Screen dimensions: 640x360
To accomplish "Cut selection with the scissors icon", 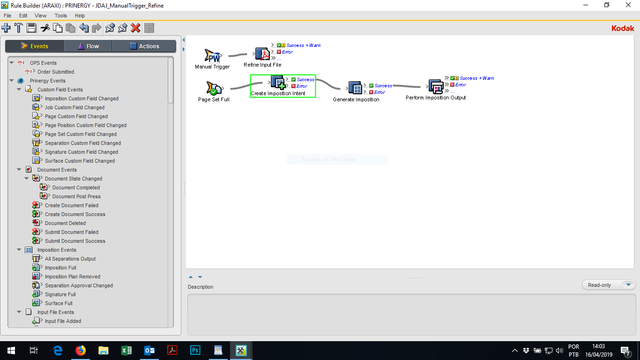I will point(45,28).
